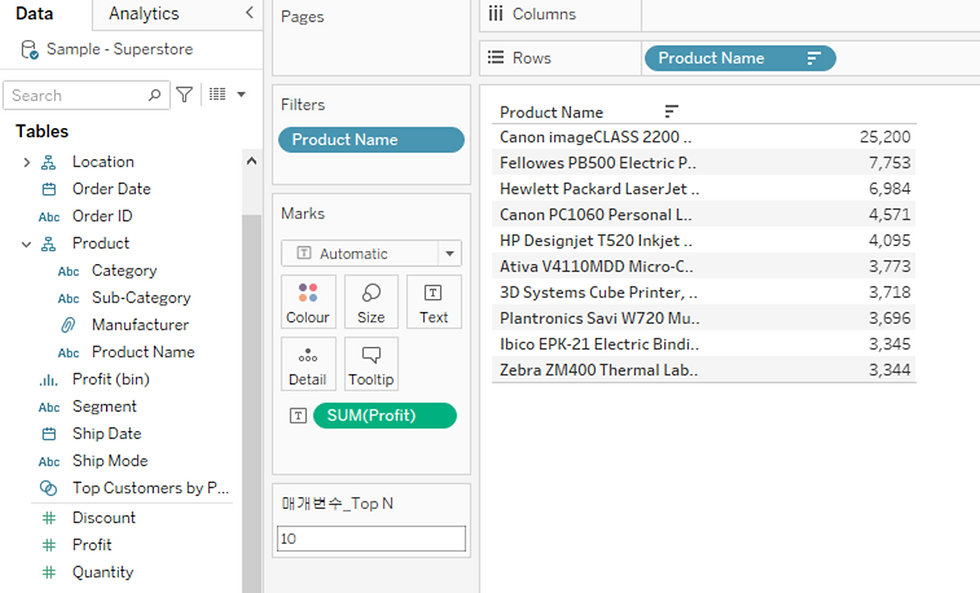Switch to the Analytics tab

(x=144, y=14)
